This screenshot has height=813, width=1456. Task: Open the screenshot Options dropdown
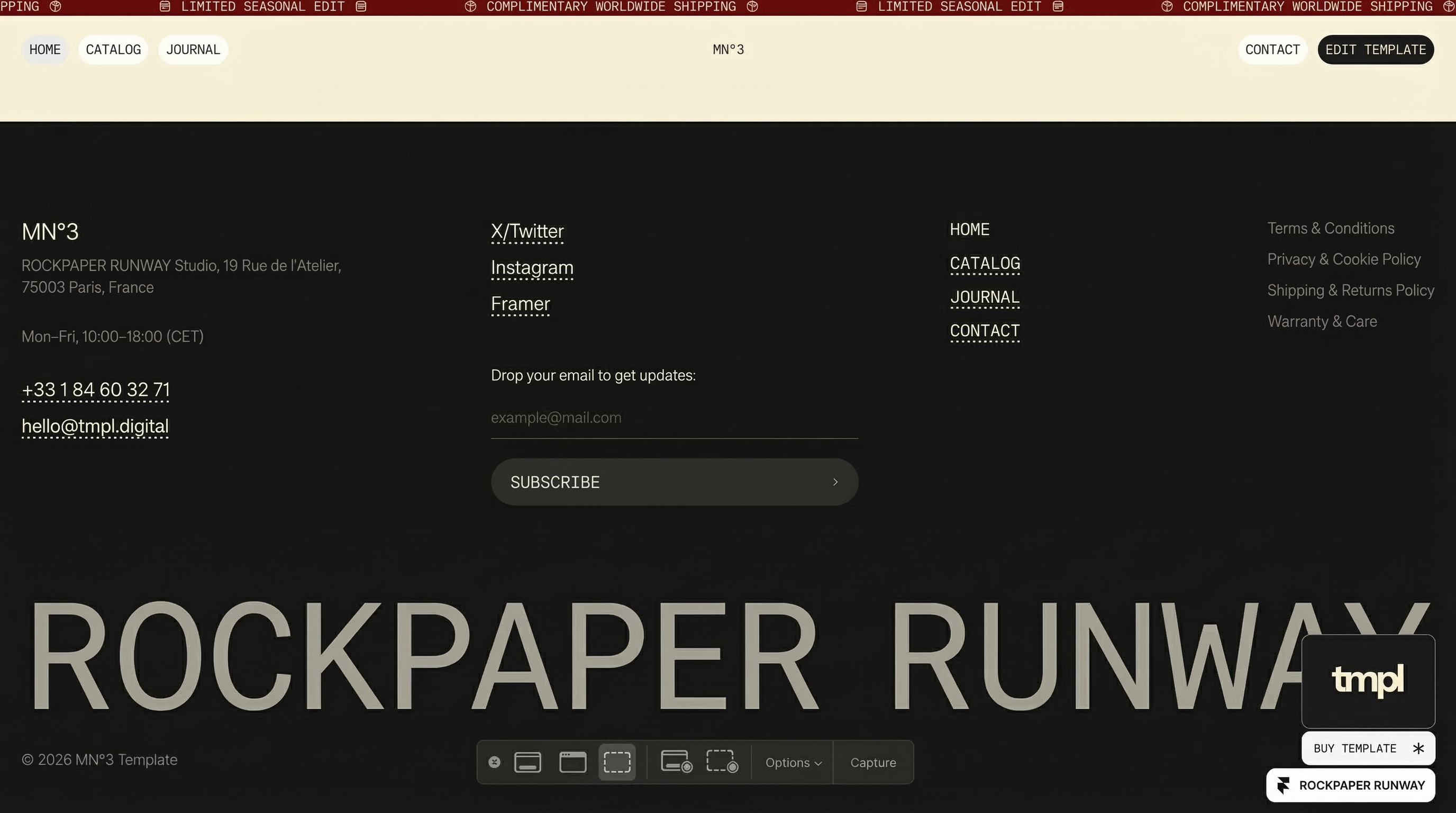tap(793, 763)
